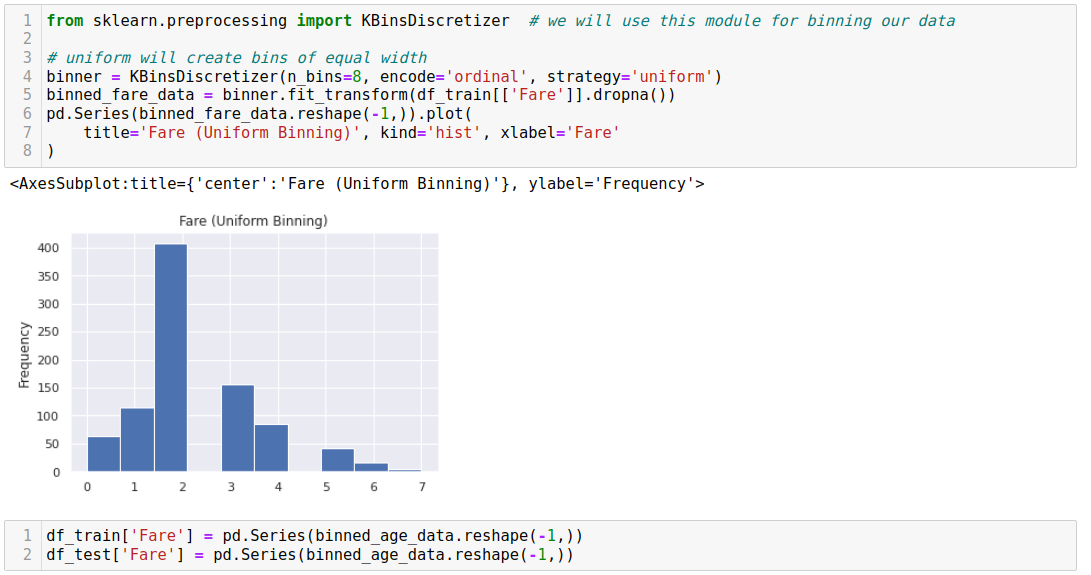Click the title='Fare (Uniform Binning)' argument line
This screenshot has height=575, width=1091.
tap(351, 133)
